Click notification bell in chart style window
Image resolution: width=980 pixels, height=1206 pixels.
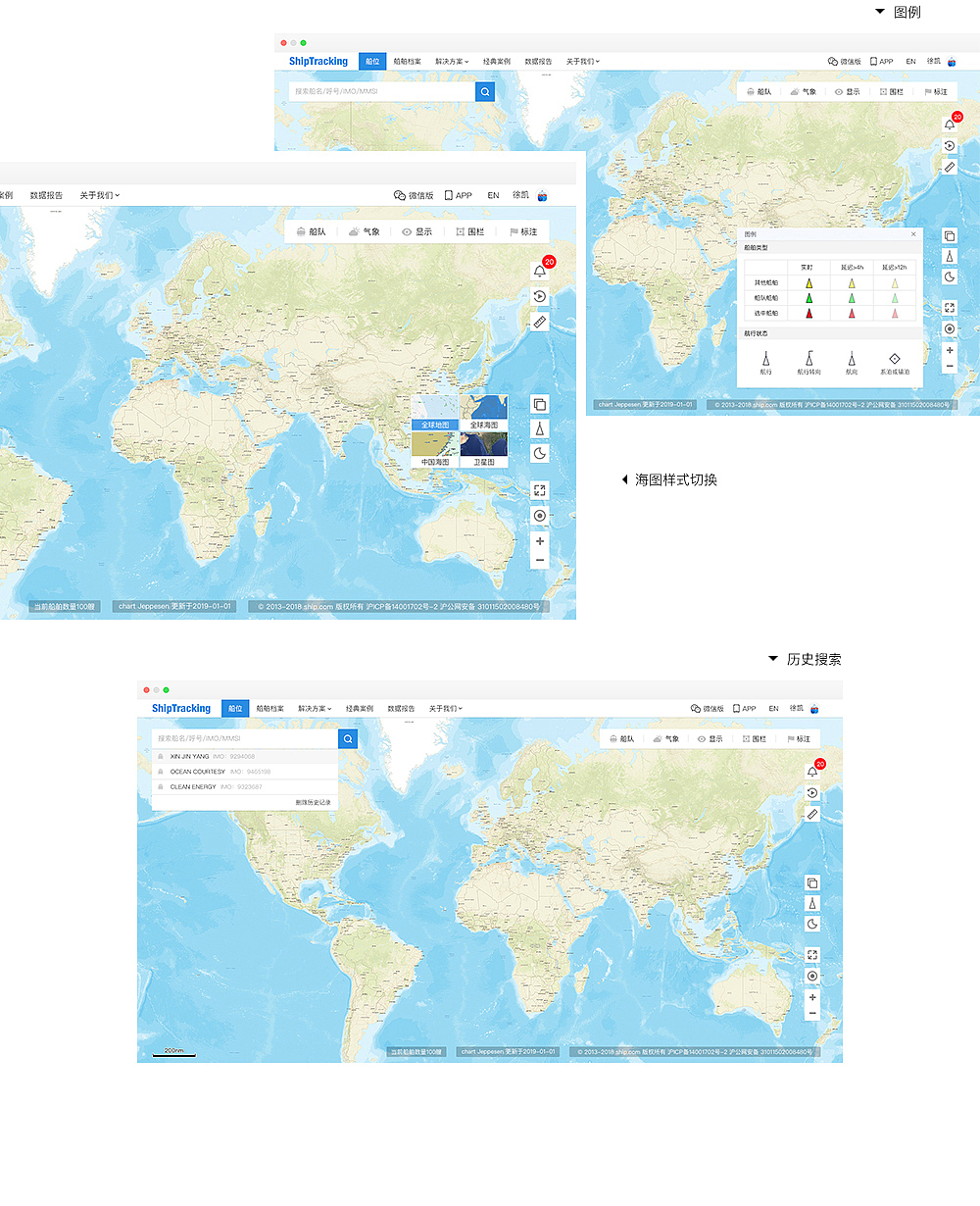540,271
